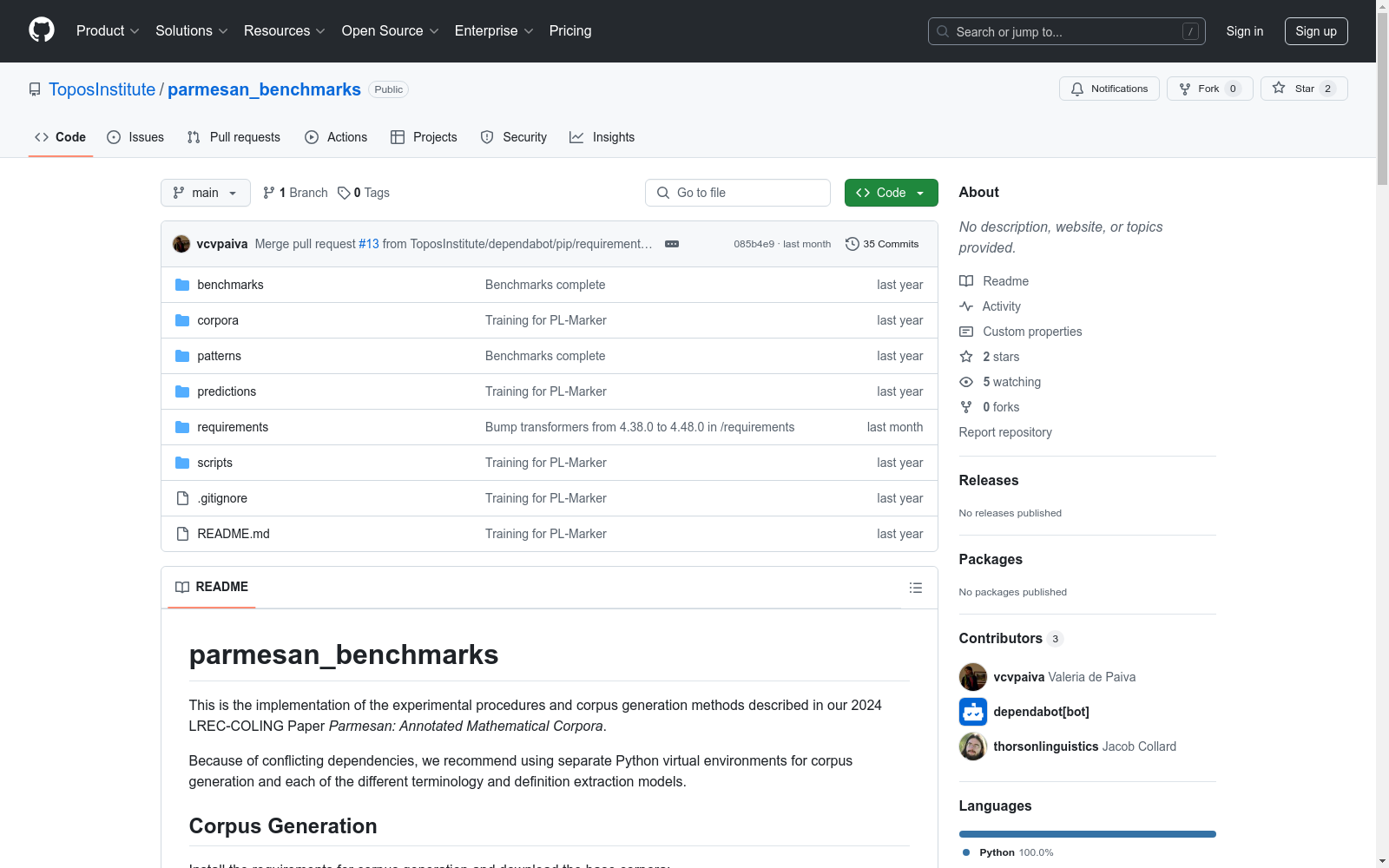Open the requirements folder icon

(182, 427)
